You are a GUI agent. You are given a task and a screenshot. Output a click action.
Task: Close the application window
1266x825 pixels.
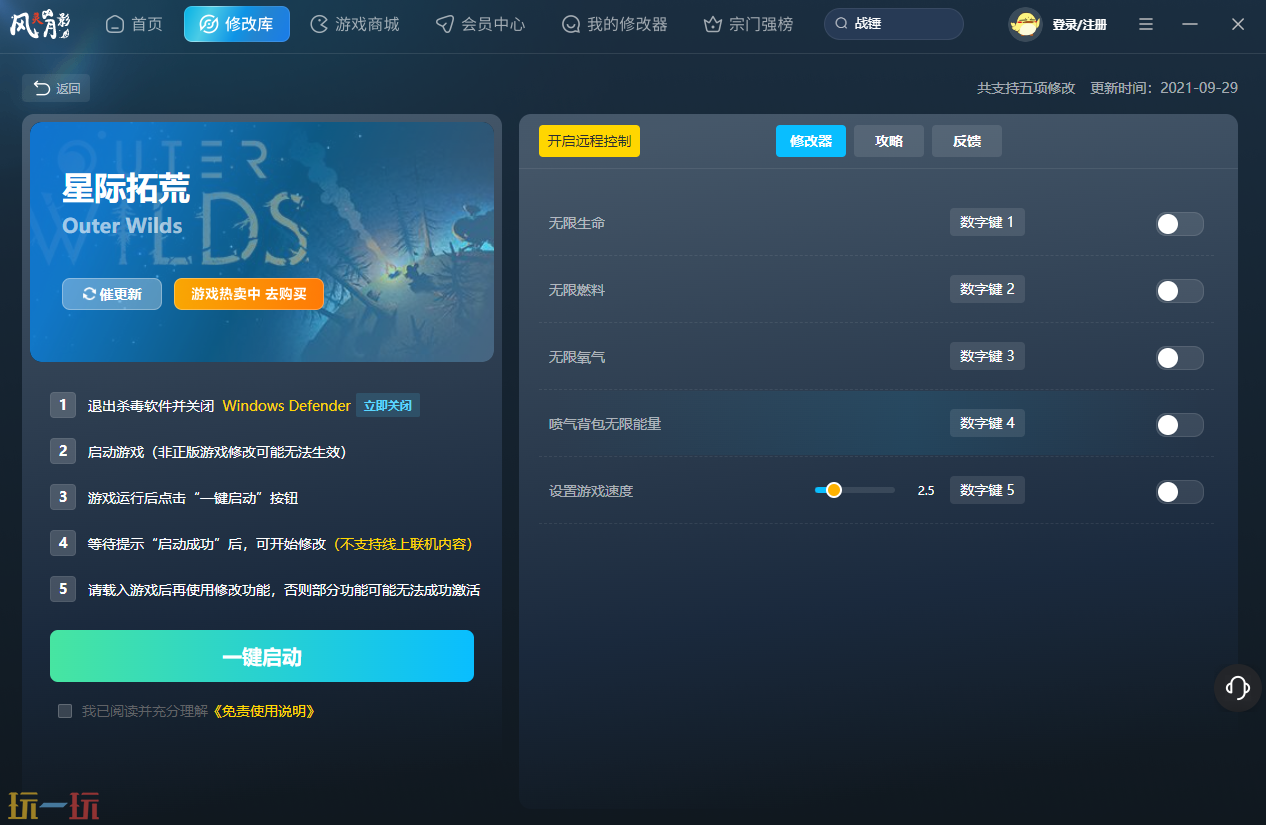[x=1238, y=24]
